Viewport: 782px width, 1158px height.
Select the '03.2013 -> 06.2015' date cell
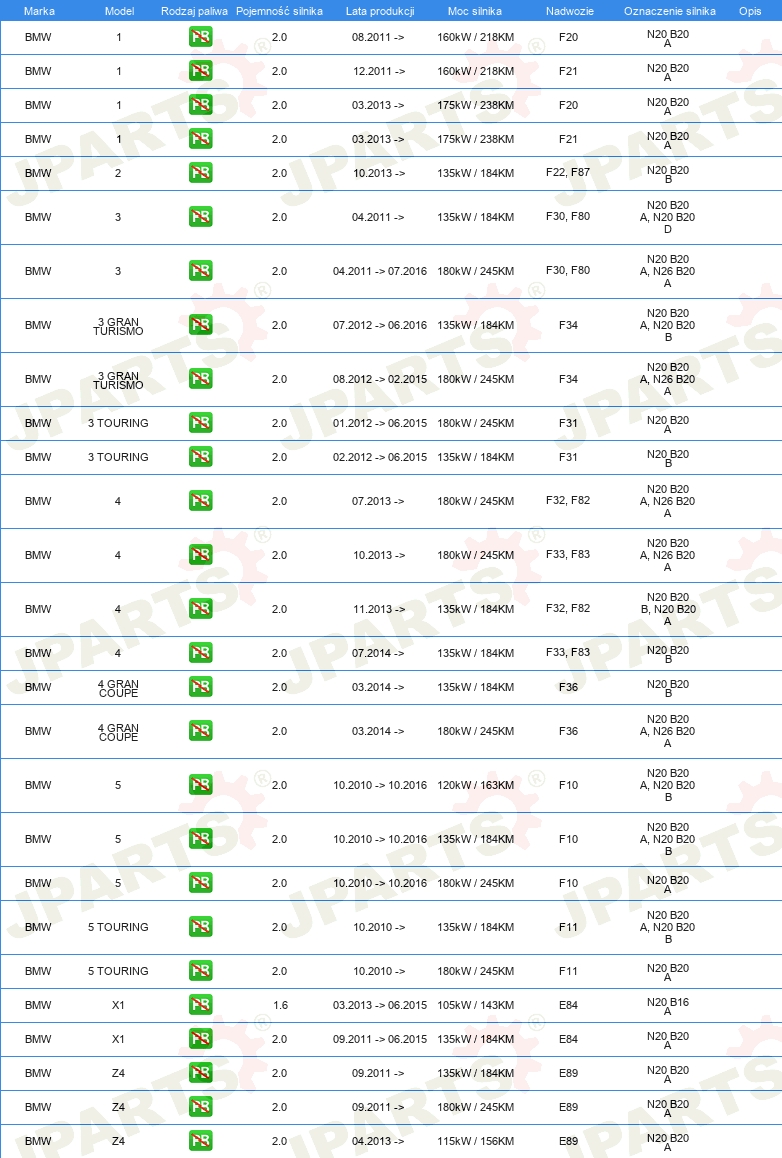380,1005
